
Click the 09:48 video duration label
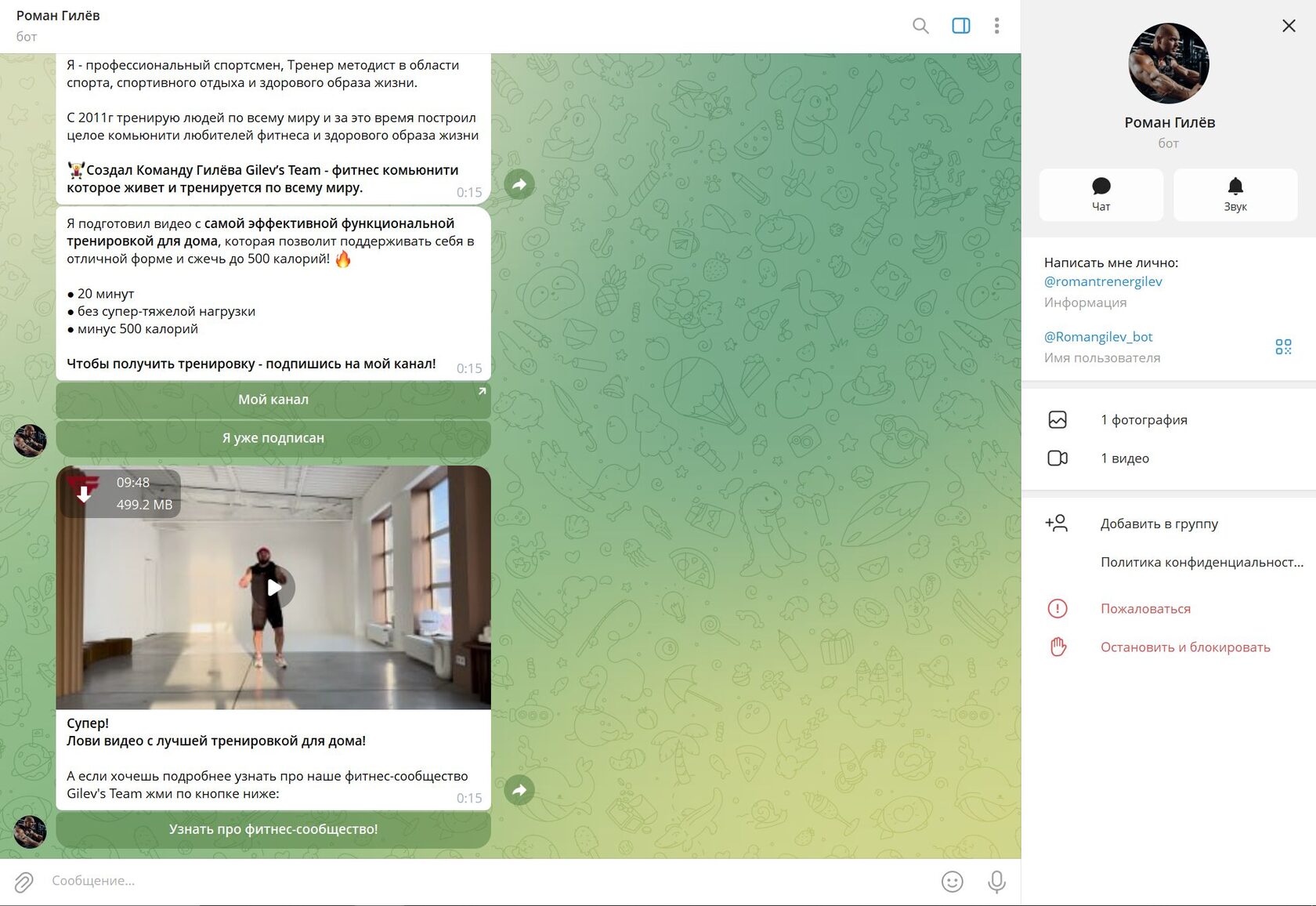pos(133,483)
